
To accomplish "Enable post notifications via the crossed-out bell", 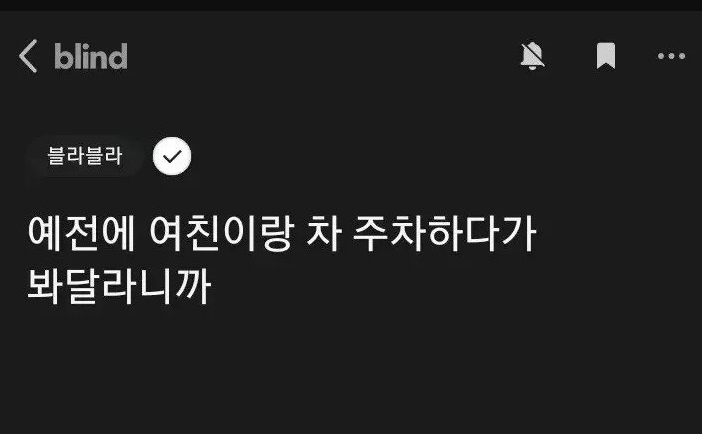I will point(532,56).
